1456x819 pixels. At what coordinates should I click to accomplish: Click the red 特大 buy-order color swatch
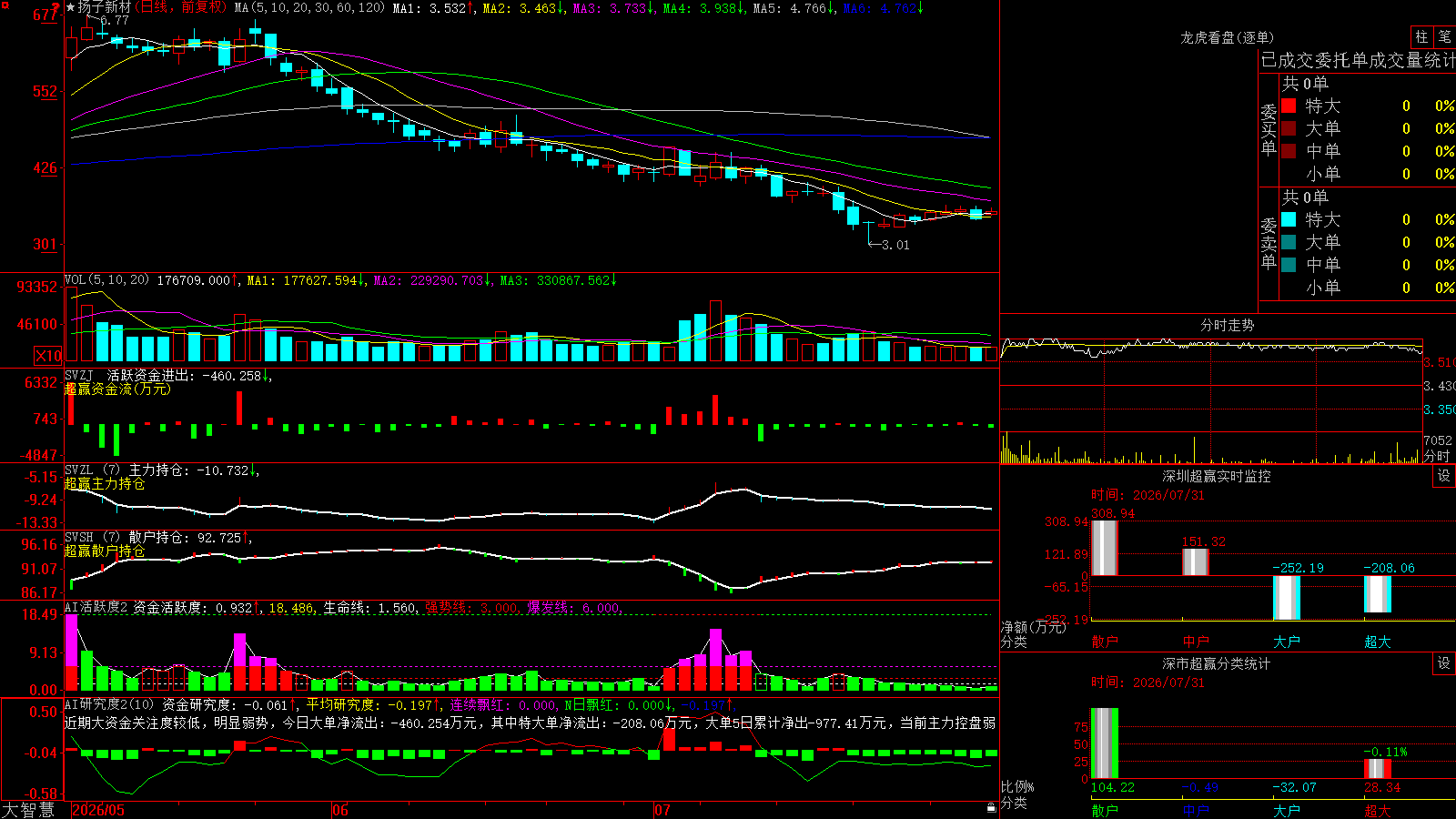point(1289,106)
